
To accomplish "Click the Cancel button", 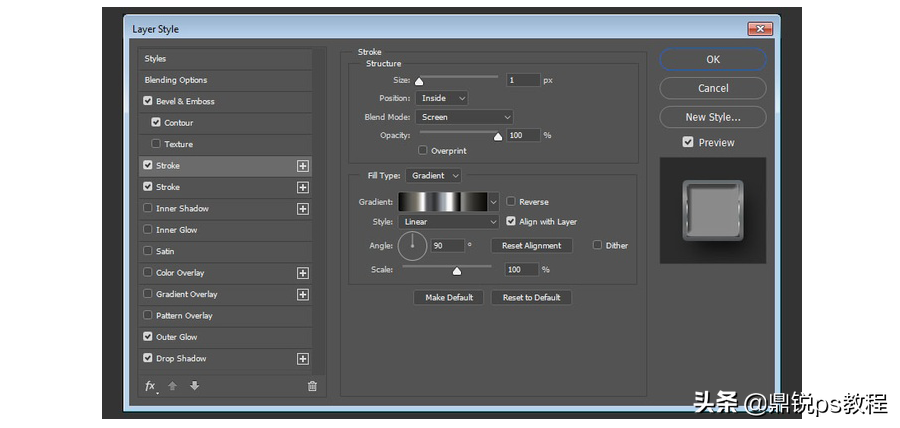I will tap(713, 88).
